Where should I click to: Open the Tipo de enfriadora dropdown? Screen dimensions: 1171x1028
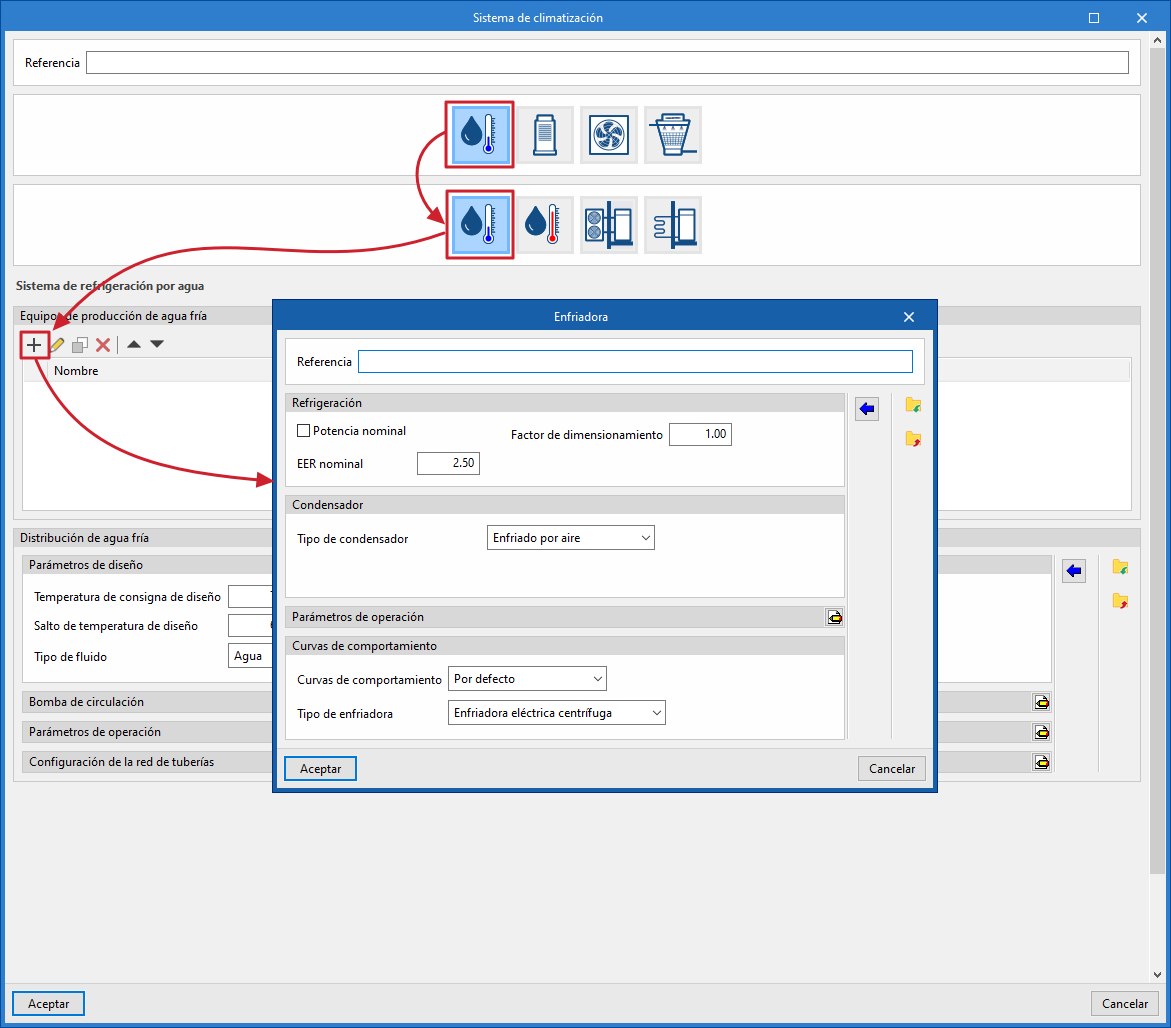pyautogui.click(x=557, y=713)
